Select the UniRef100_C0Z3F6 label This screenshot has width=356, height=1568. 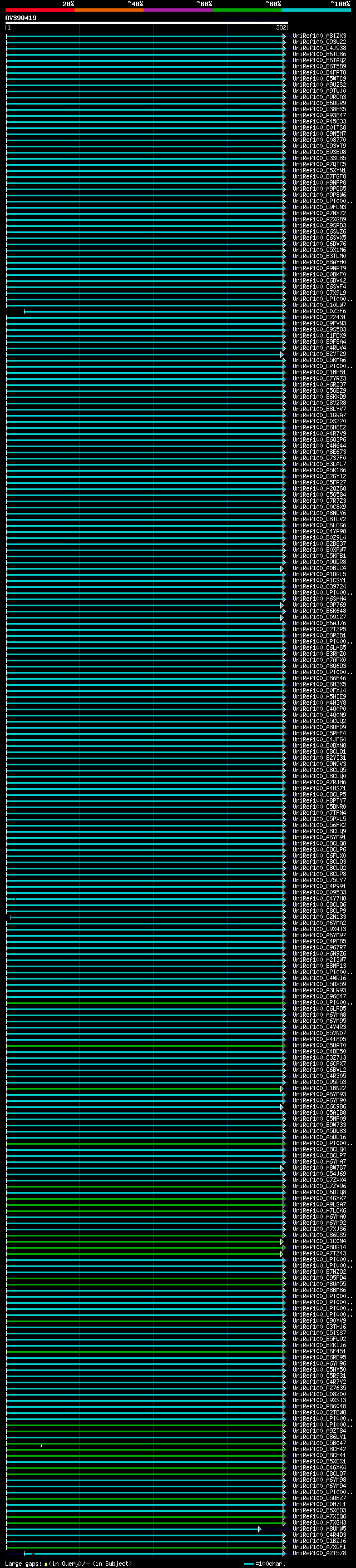(x=319, y=311)
